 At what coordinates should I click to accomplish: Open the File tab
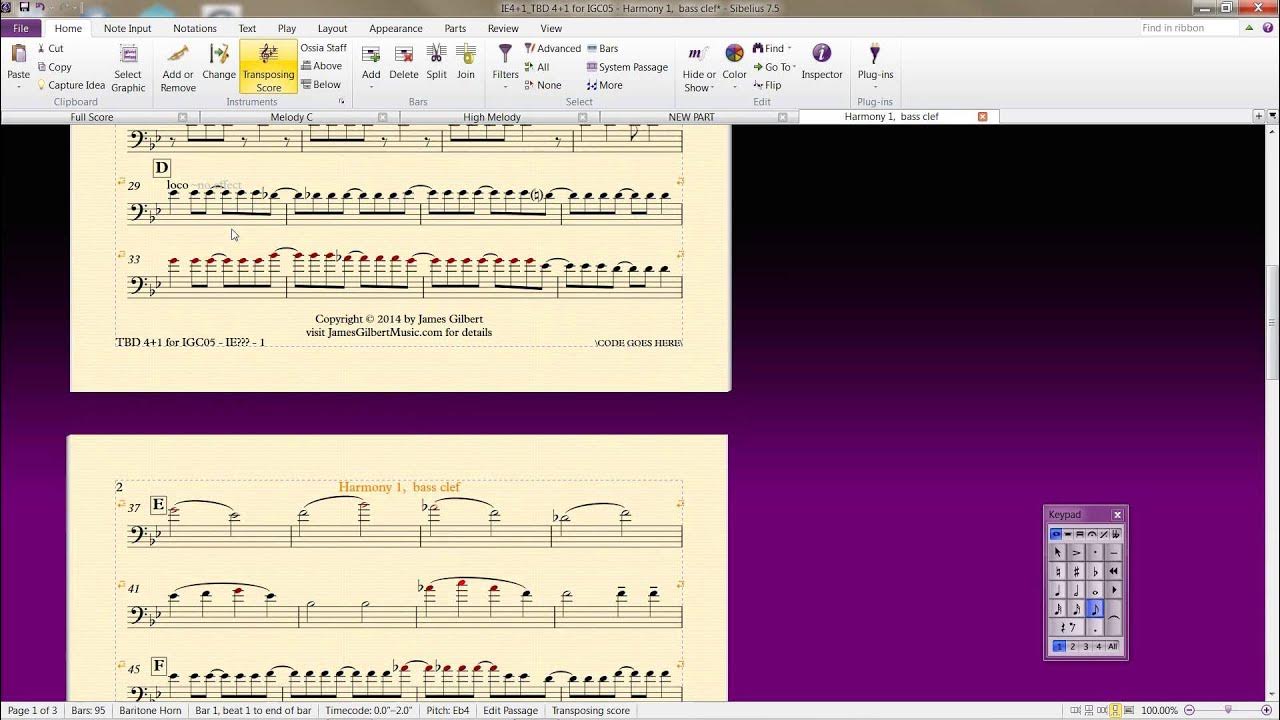click(21, 28)
